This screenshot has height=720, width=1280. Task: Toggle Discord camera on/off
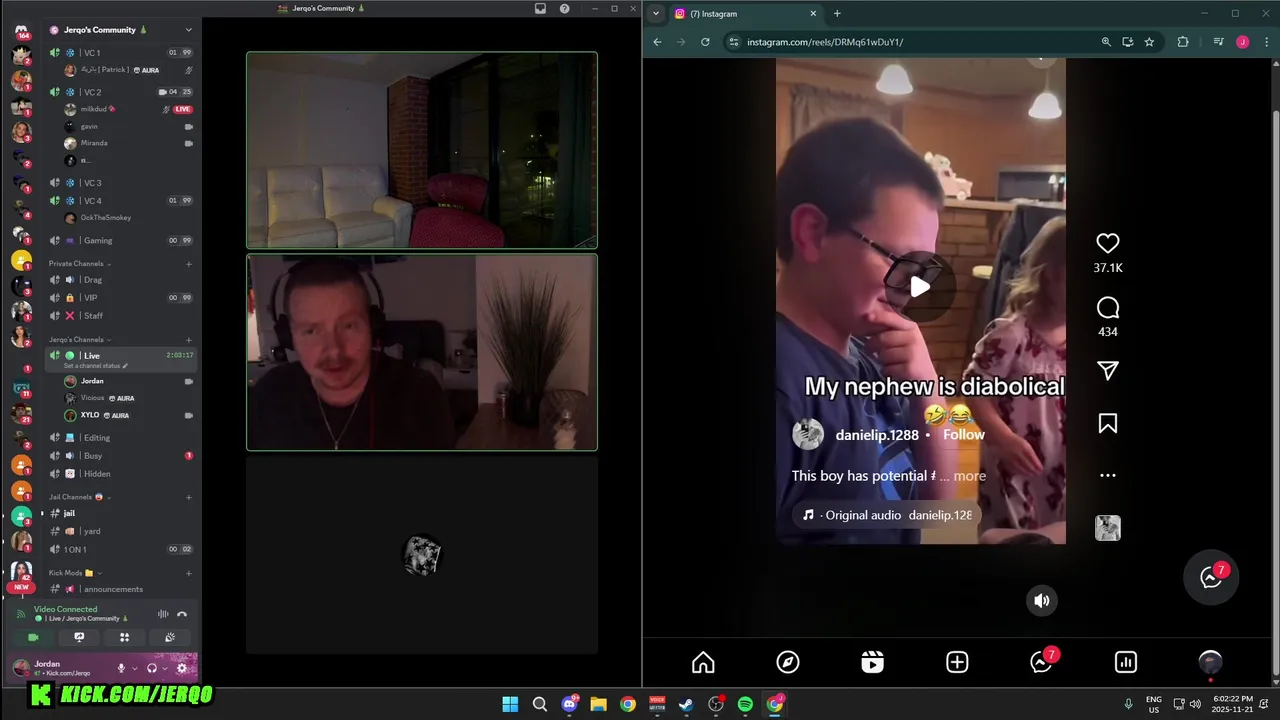click(33, 637)
